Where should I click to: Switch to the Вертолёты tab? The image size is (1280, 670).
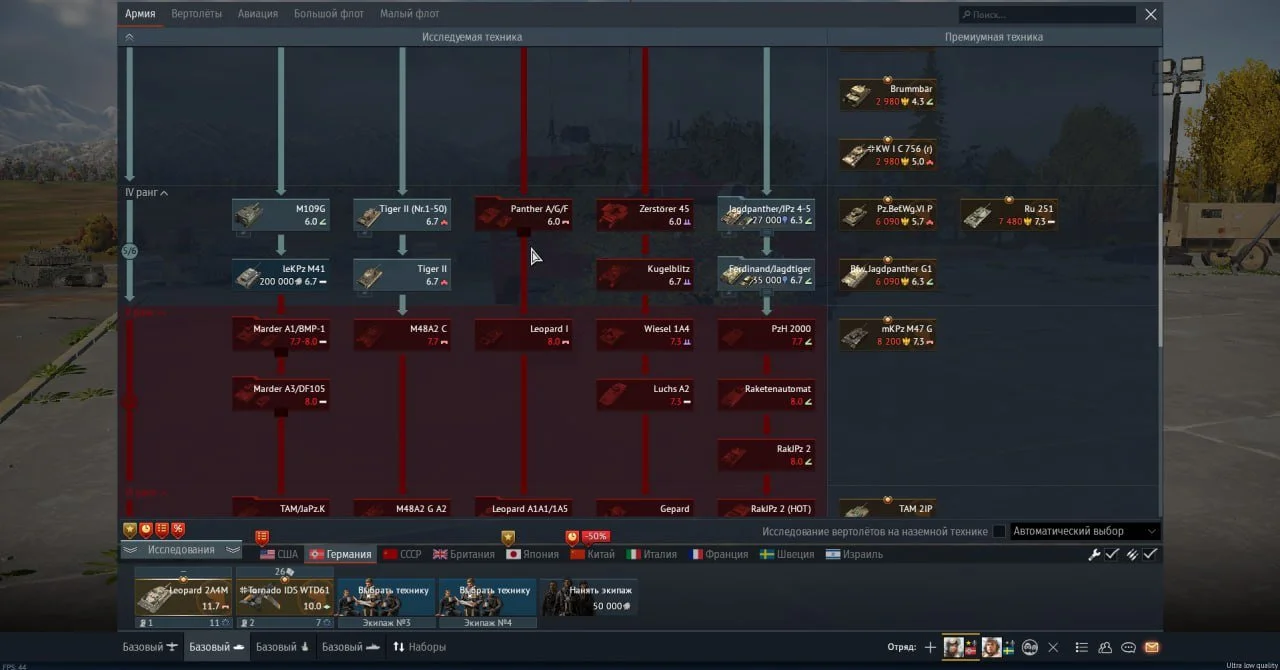coord(197,14)
